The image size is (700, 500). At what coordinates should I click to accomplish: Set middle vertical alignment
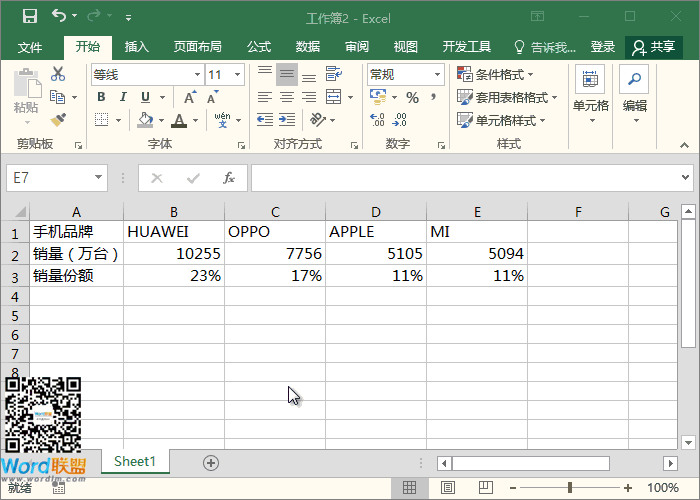pyautogui.click(x=287, y=75)
